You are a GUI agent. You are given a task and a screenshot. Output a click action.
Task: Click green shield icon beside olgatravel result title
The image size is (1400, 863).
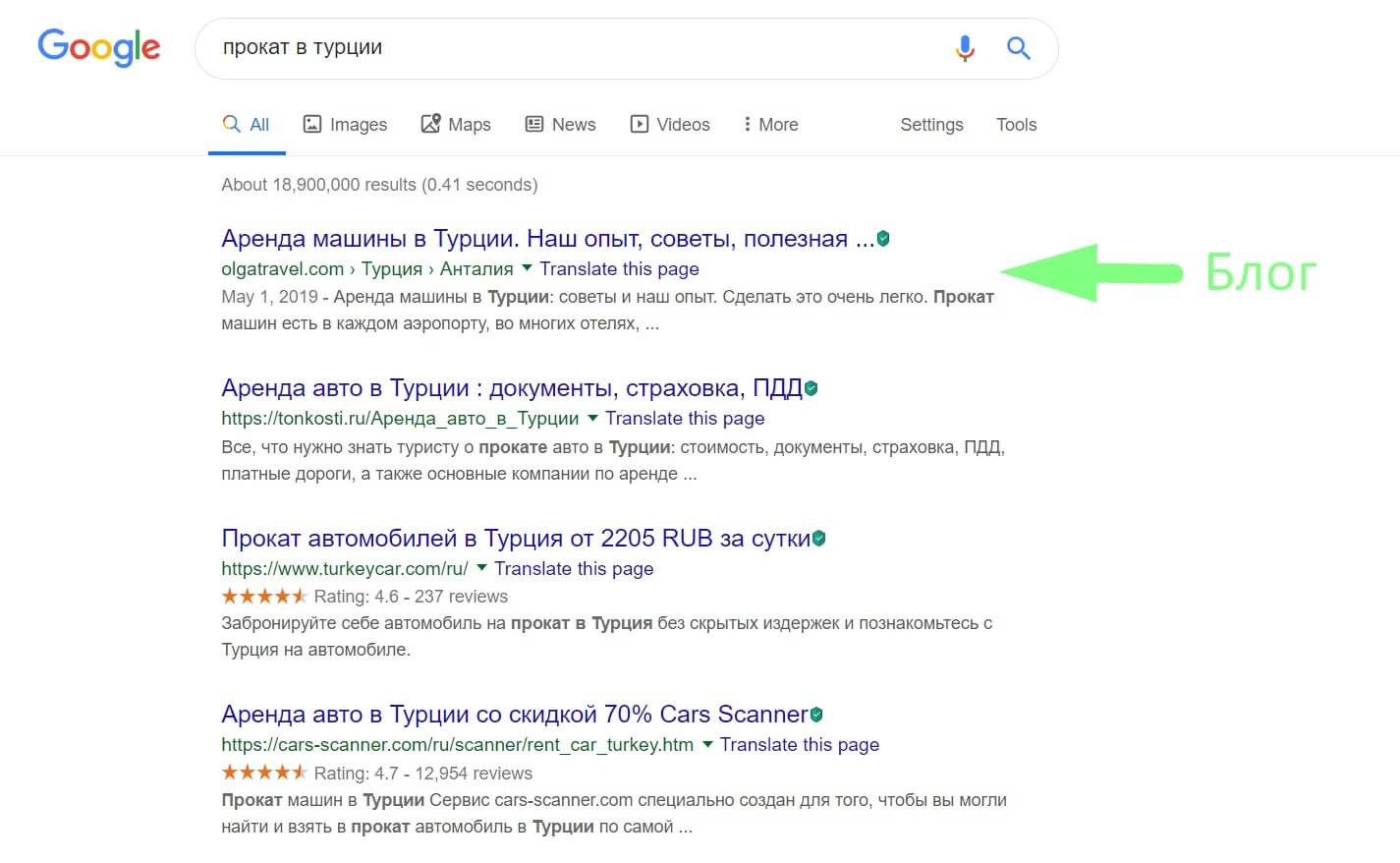coord(883,238)
